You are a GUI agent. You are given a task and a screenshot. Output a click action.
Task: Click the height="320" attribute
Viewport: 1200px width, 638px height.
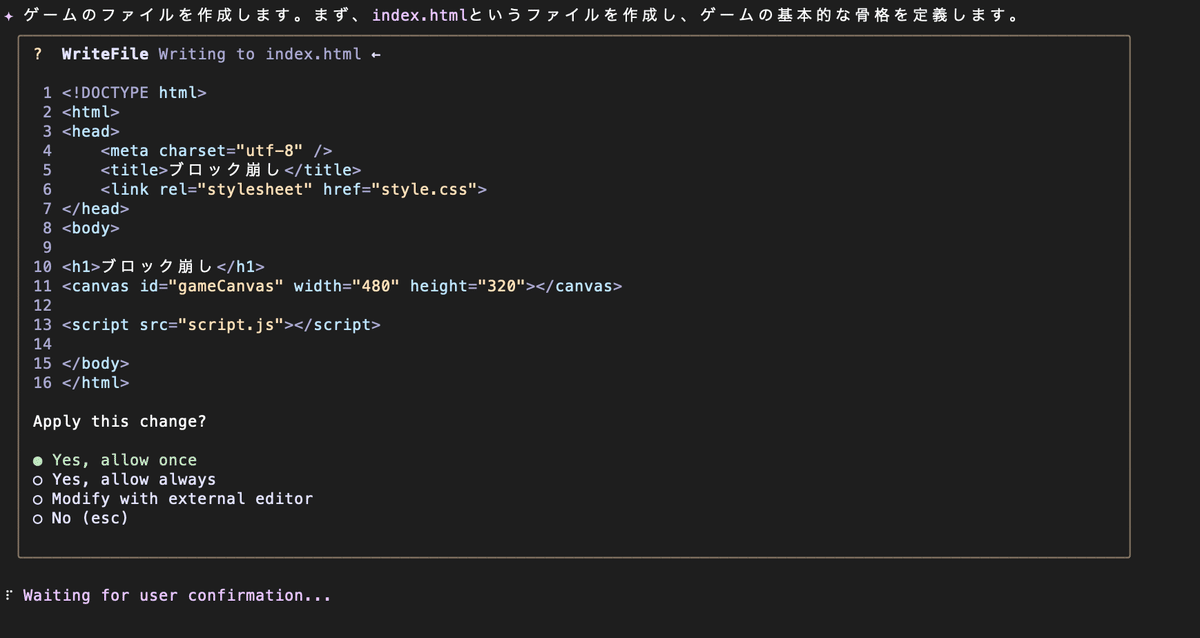tap(468, 286)
